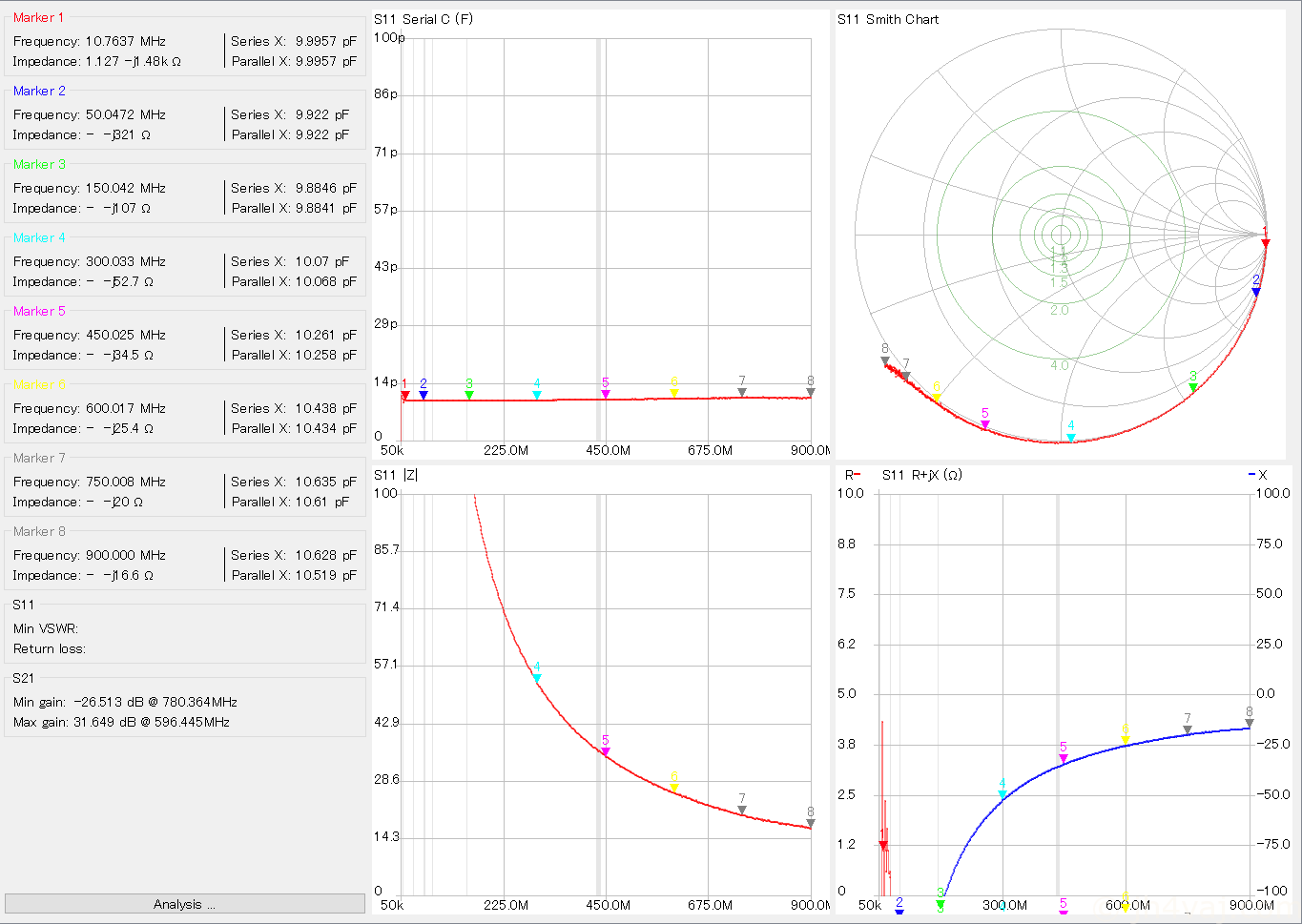
Task: Click the 'S11 Serial C (F)' chart title
Action: pos(424,19)
